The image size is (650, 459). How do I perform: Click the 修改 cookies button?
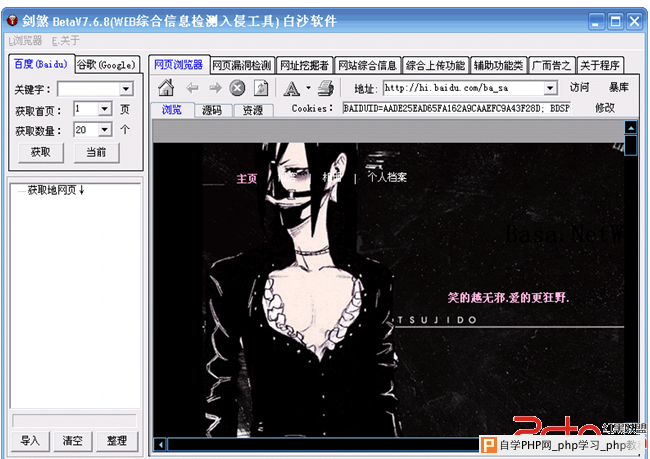click(x=604, y=108)
